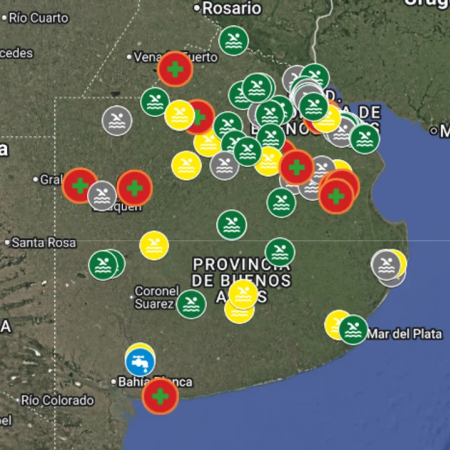The width and height of the screenshot is (450, 450).
Task: Open the red cross marker at Venado Tuerto
Action: coord(175,69)
